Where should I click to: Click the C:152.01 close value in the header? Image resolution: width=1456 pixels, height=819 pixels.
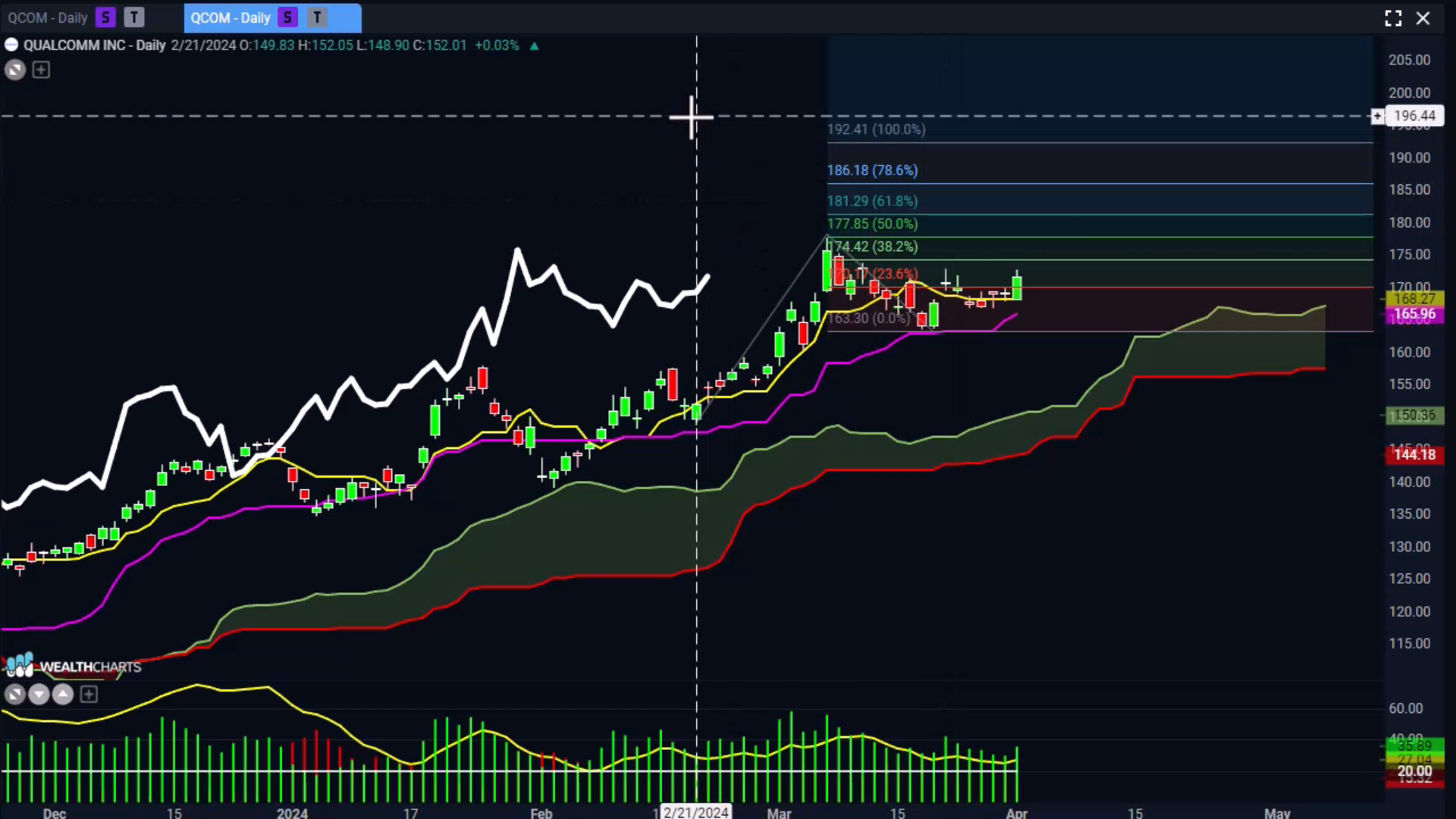tap(439, 45)
